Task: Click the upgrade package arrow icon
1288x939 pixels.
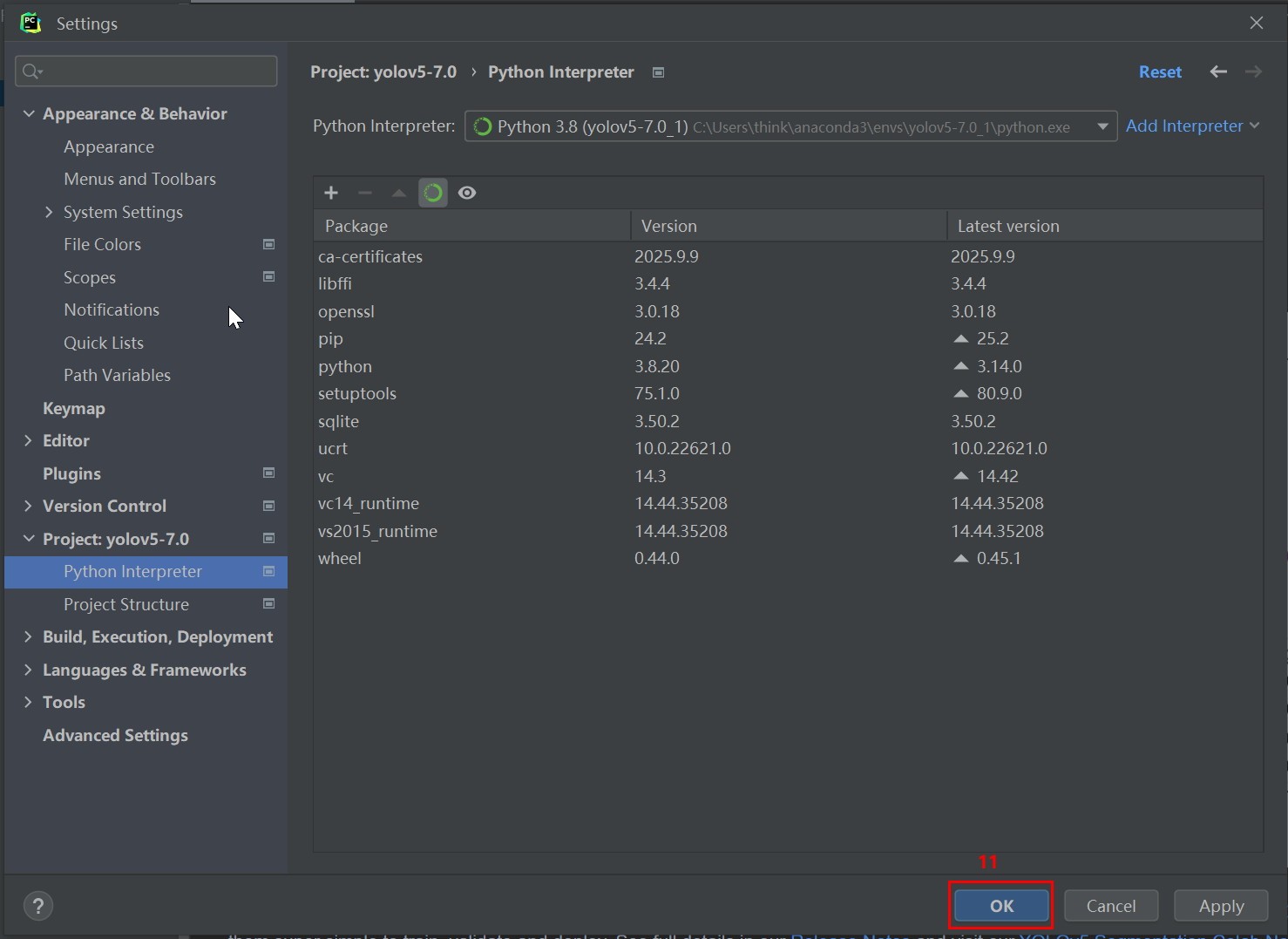Action: [399, 193]
